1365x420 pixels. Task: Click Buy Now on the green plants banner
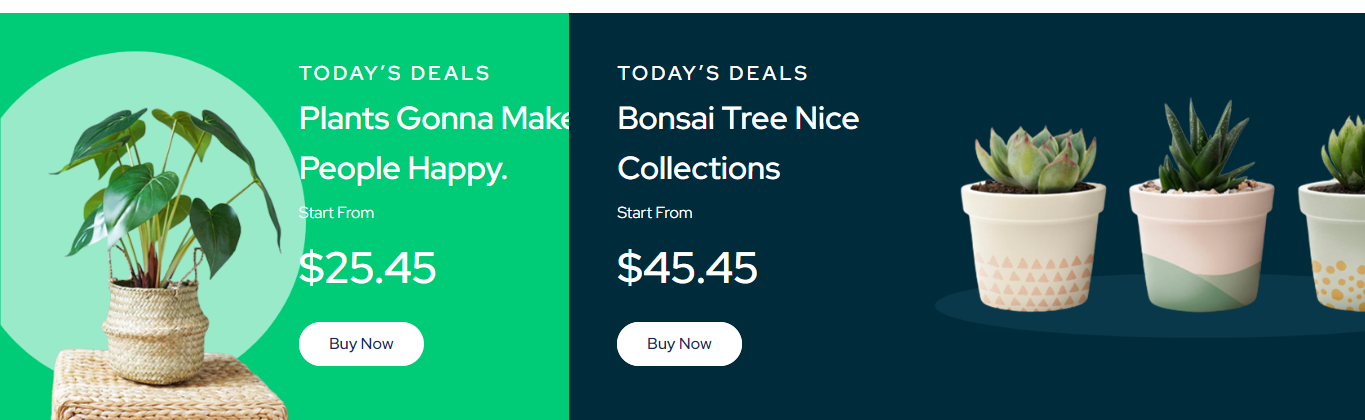pos(361,344)
